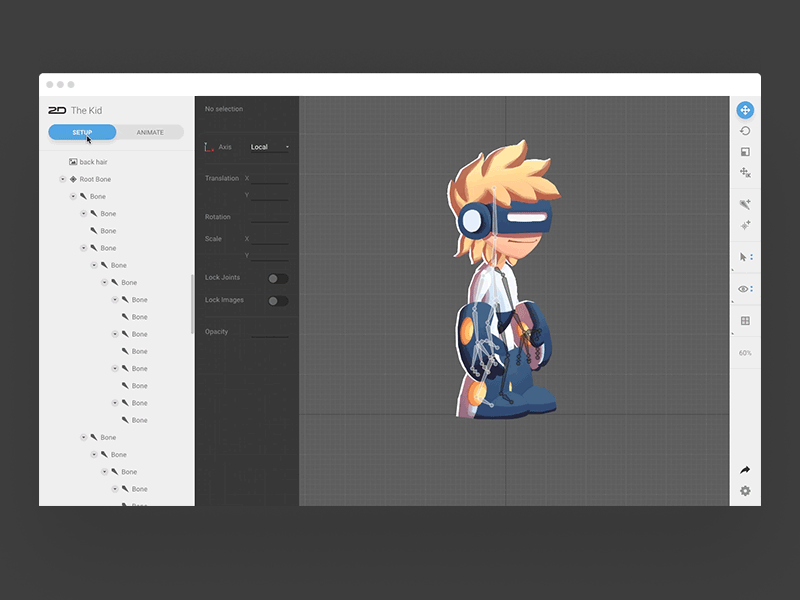Open settings gear in right toolbar

coord(745,491)
